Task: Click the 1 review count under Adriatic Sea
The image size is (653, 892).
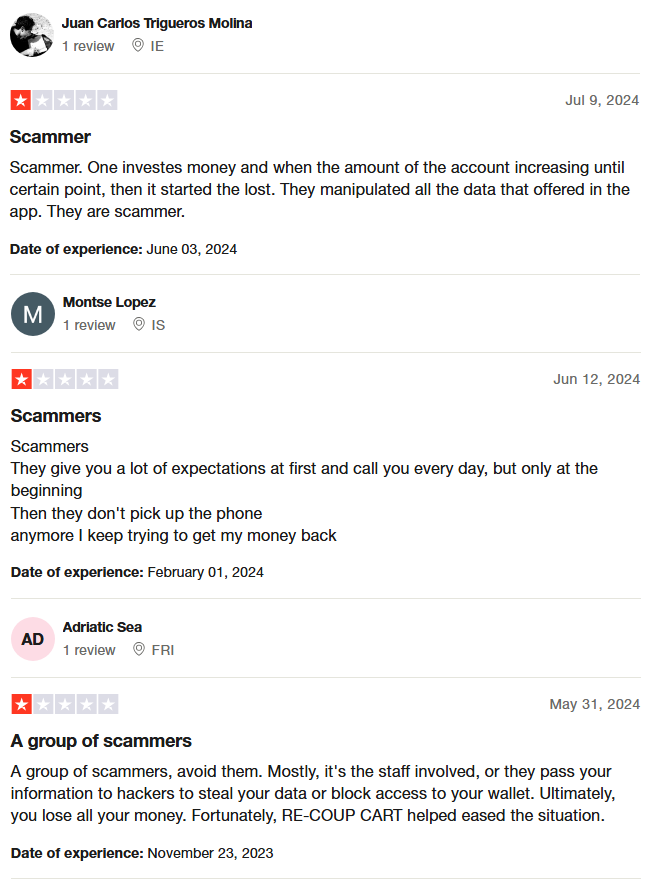Action: 89,650
